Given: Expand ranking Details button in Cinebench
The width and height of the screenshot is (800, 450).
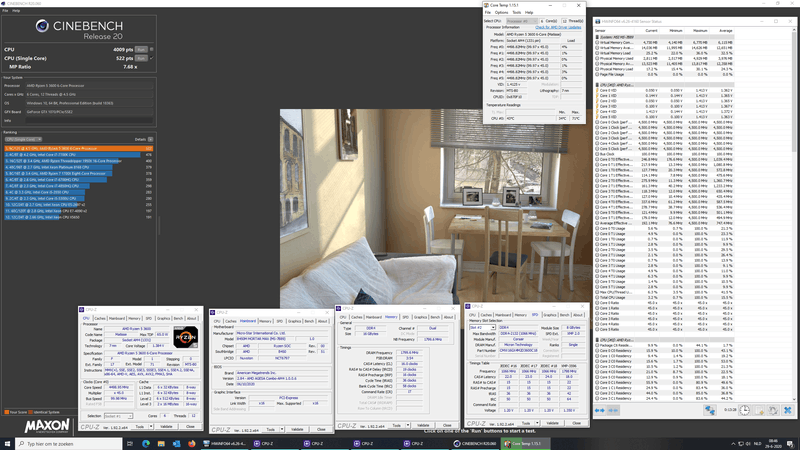Looking at the screenshot, I should click(x=151, y=139).
